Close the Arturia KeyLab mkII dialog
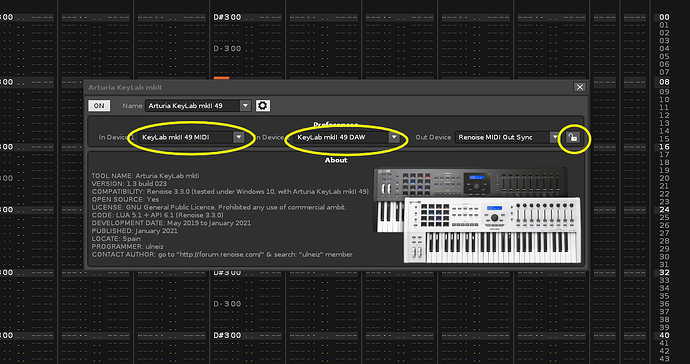Image resolution: width=690 pixels, height=364 pixels. point(580,87)
